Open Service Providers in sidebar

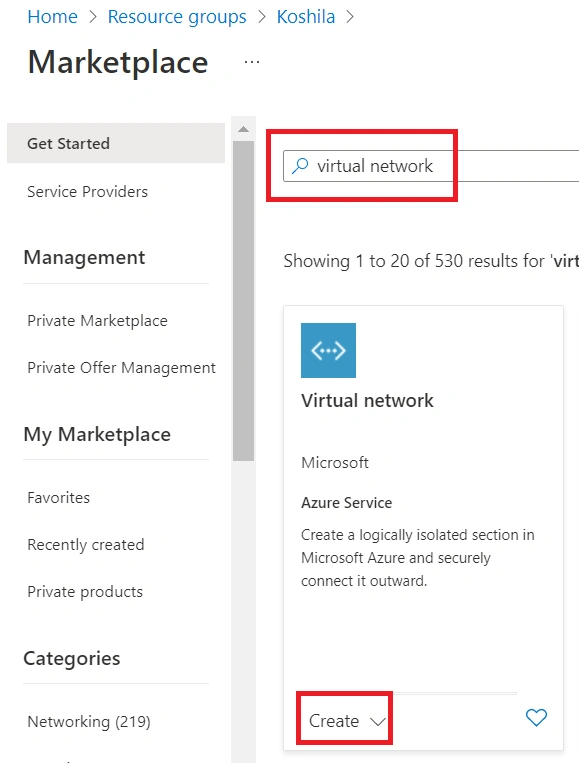click(88, 192)
